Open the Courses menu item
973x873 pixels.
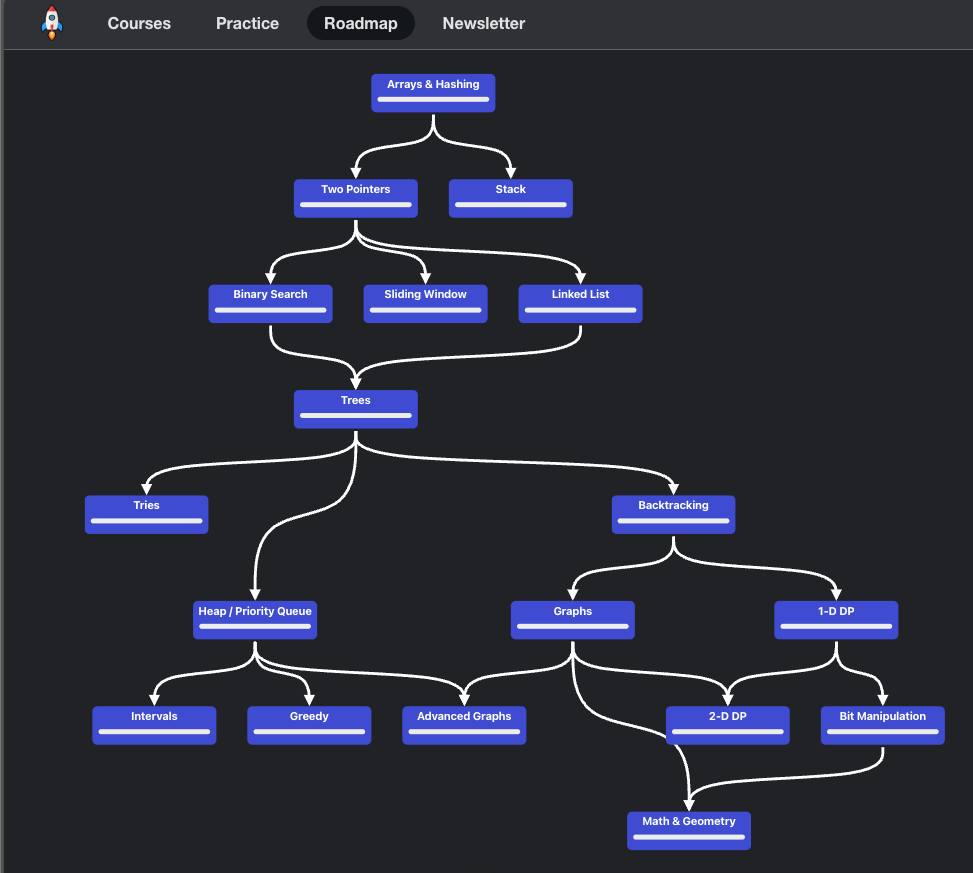pyautogui.click(x=139, y=24)
